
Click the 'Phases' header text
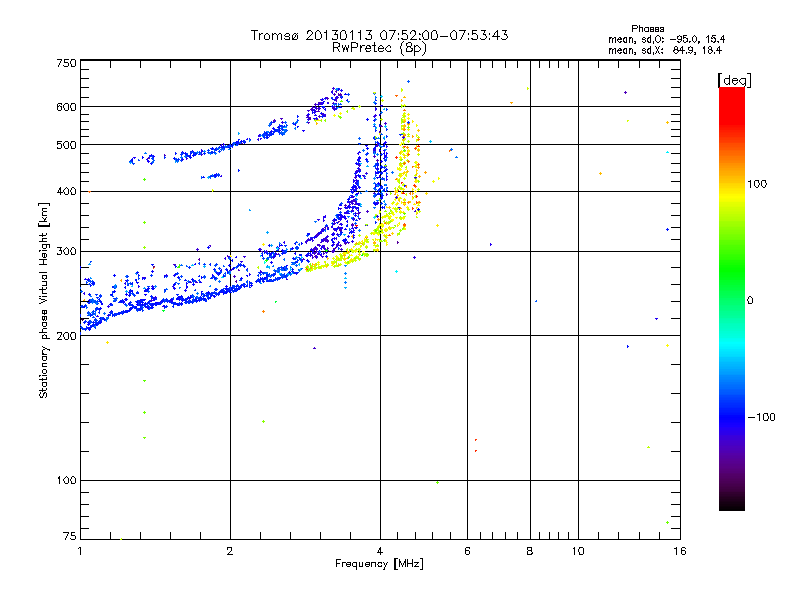pos(647,29)
